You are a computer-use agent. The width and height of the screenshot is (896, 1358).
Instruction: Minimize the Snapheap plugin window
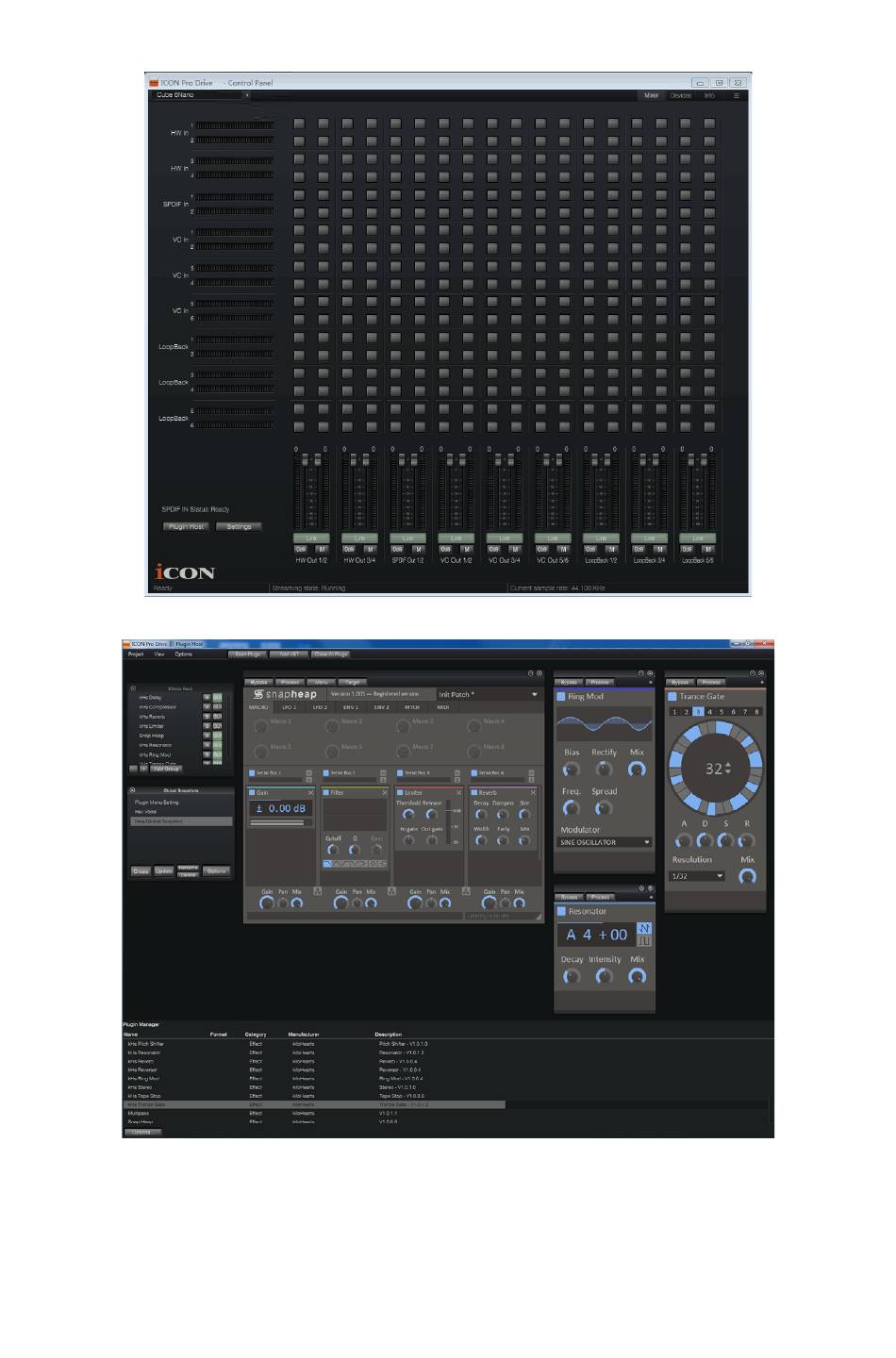[x=531, y=673]
